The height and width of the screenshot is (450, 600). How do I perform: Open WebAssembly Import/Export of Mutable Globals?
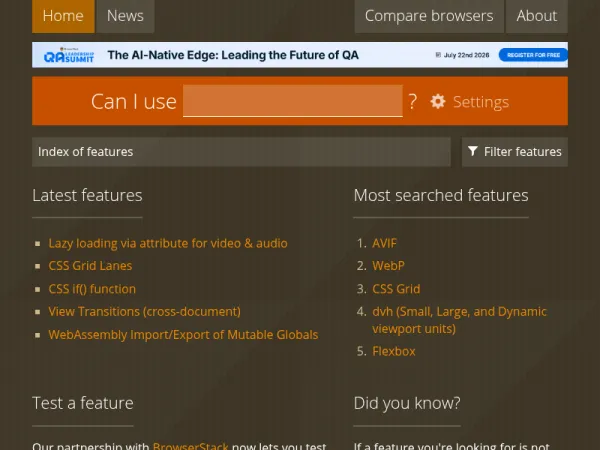pos(183,335)
